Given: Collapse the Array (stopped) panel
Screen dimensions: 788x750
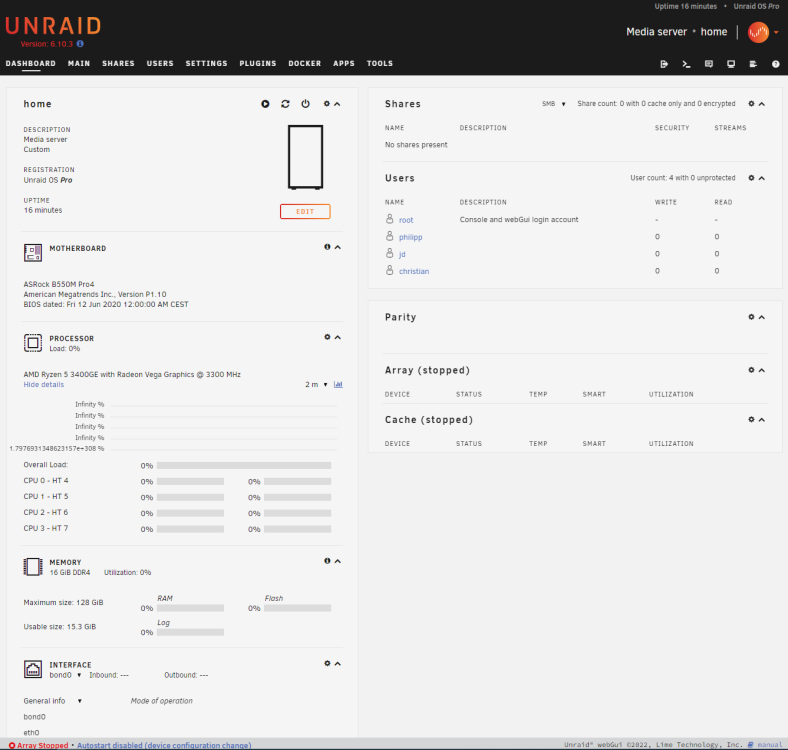Looking at the screenshot, I should (762, 370).
